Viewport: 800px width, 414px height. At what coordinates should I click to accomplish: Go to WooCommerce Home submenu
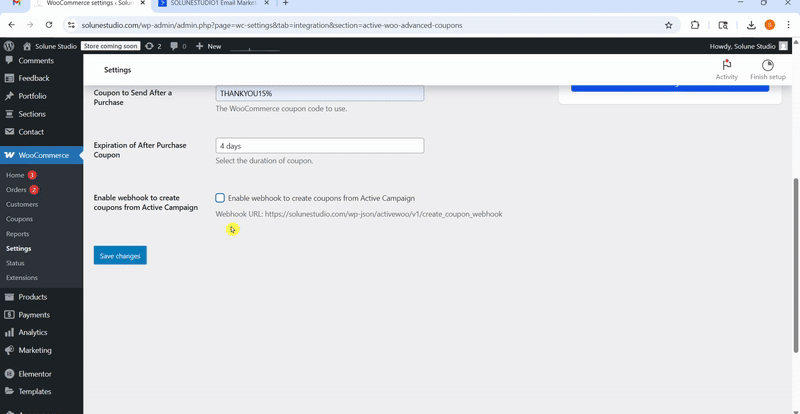[x=15, y=175]
